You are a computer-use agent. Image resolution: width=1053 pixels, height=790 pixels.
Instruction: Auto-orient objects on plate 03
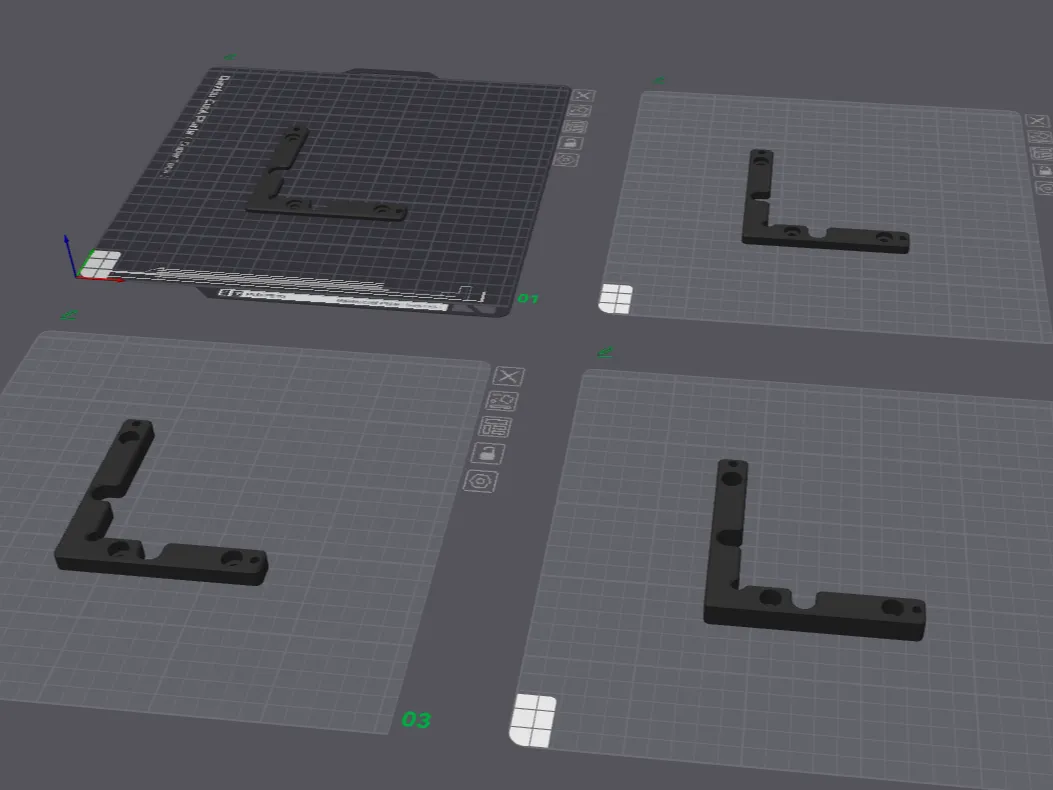[502, 401]
